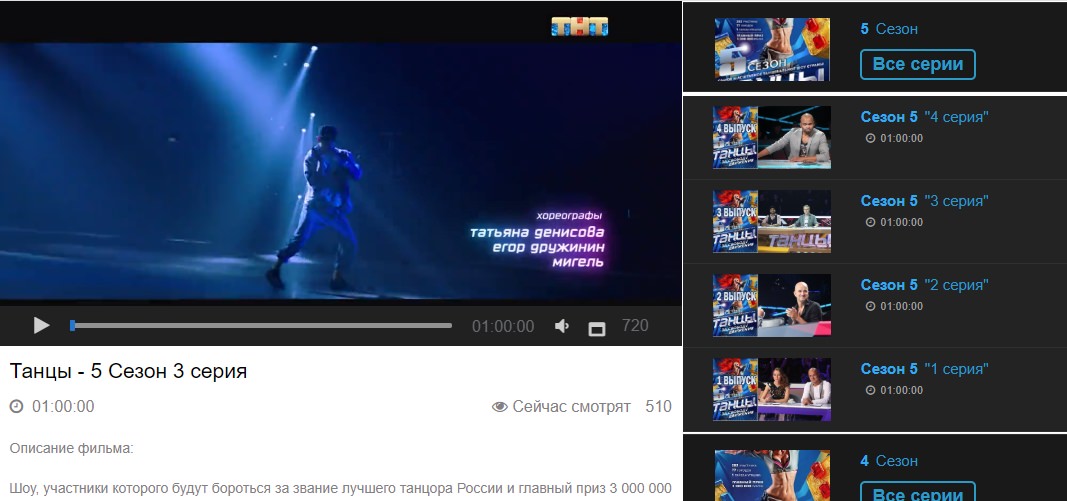Click the dancer in the video frame

tap(317, 206)
